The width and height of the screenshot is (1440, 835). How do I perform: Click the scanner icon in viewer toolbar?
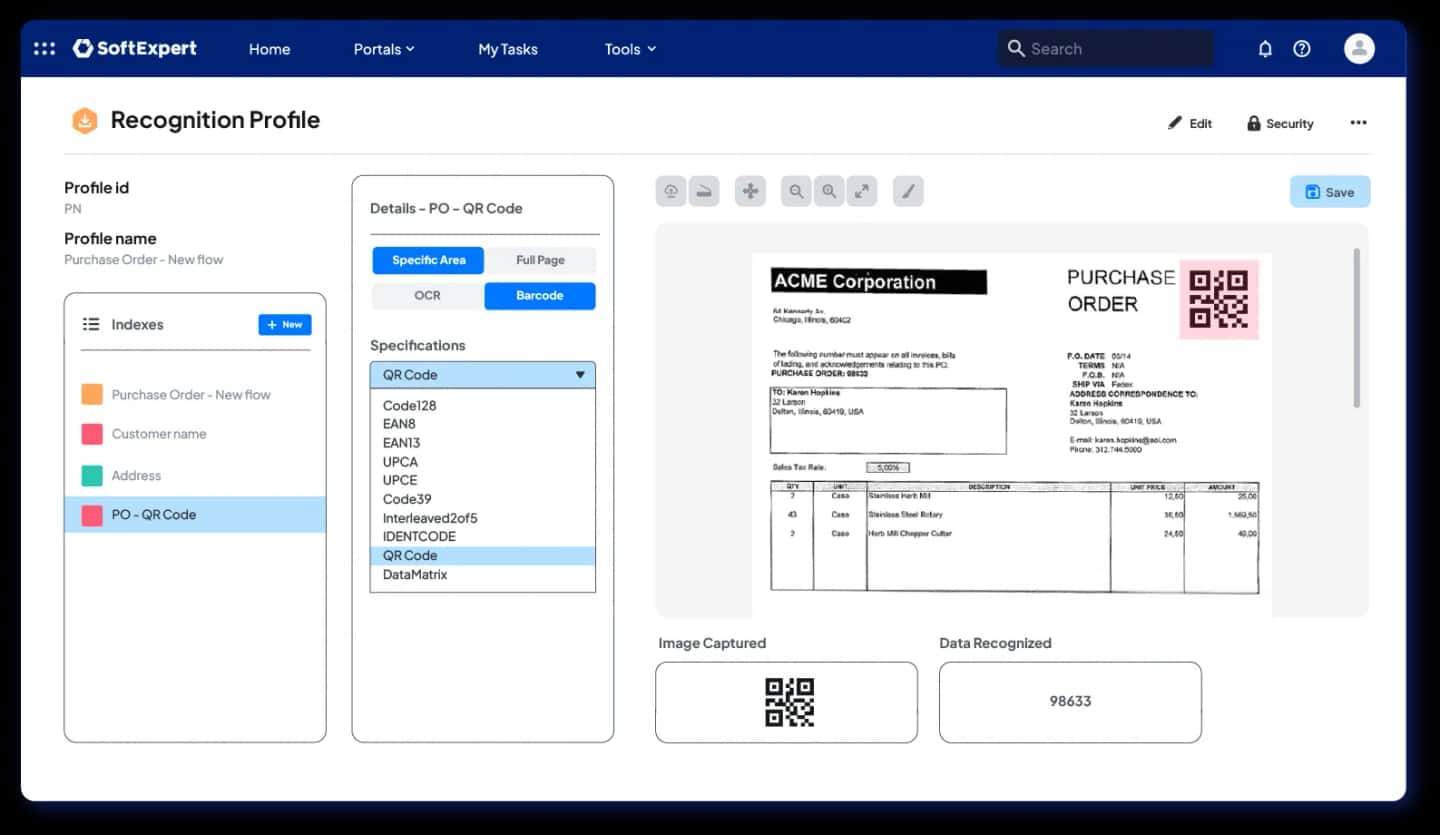pyautogui.click(x=704, y=191)
